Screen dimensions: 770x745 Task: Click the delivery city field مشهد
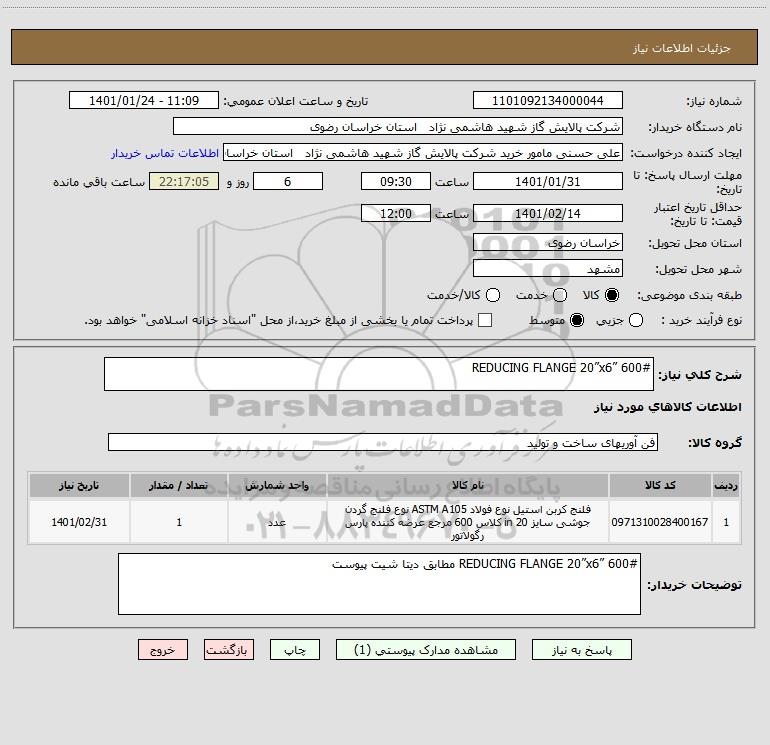[x=548, y=269]
